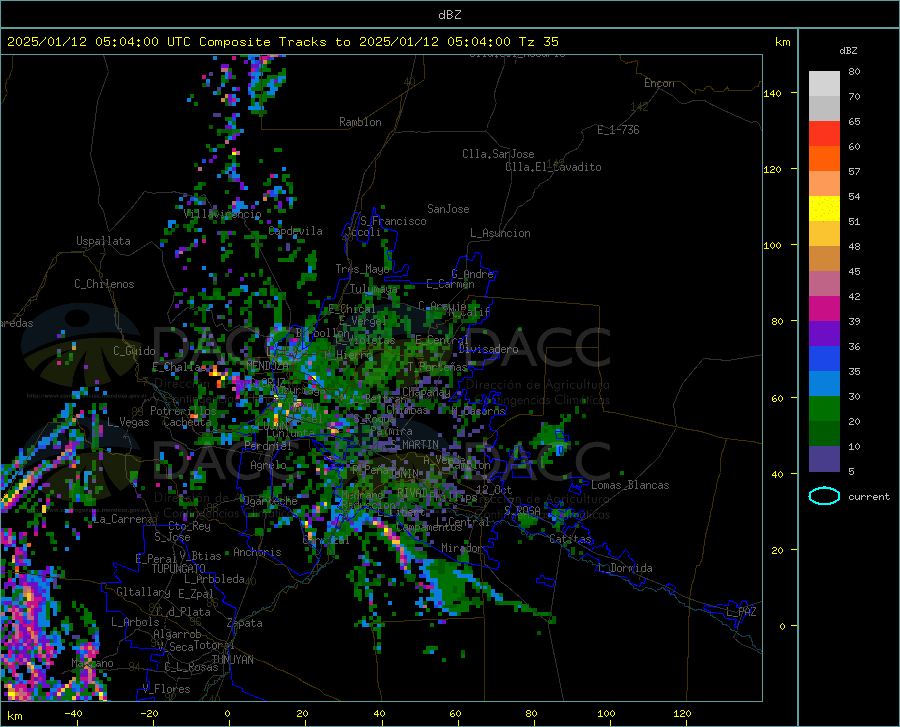Click the Potrerillos map label
Screen dimensions: 900x727
183,411
